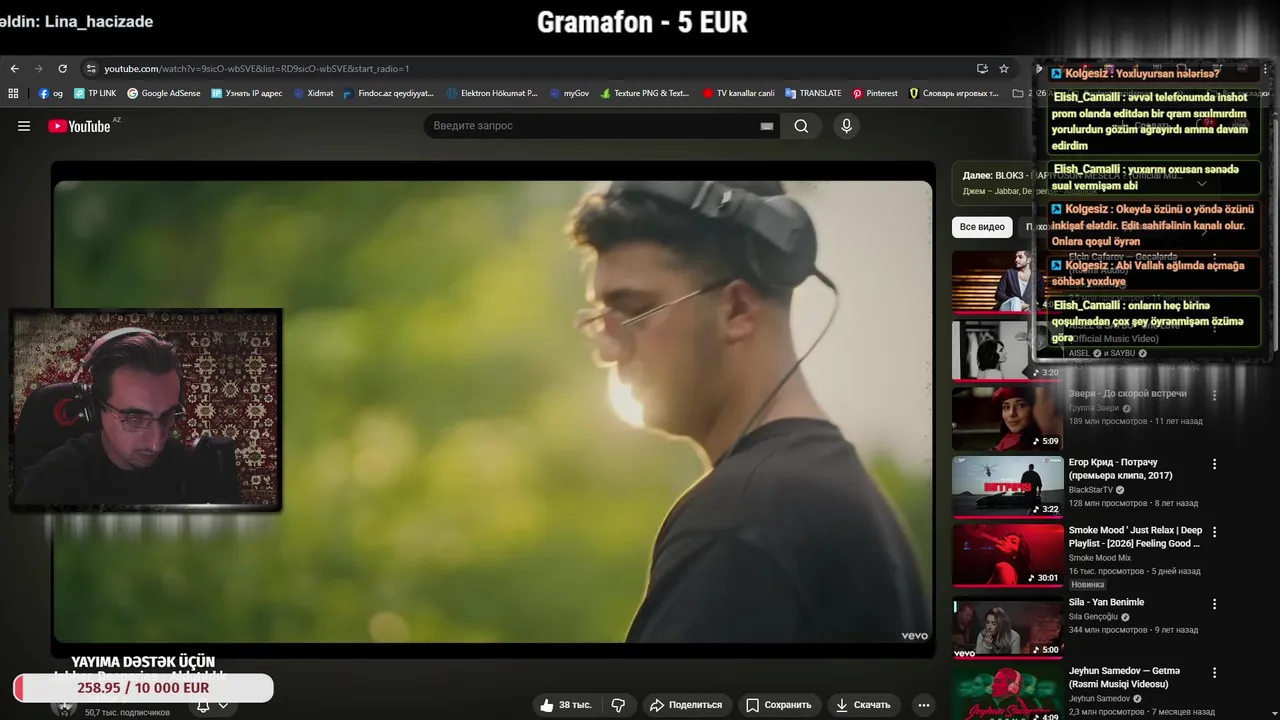Click the install app icon in address bar
This screenshot has height=720, width=1280.
tap(982, 69)
